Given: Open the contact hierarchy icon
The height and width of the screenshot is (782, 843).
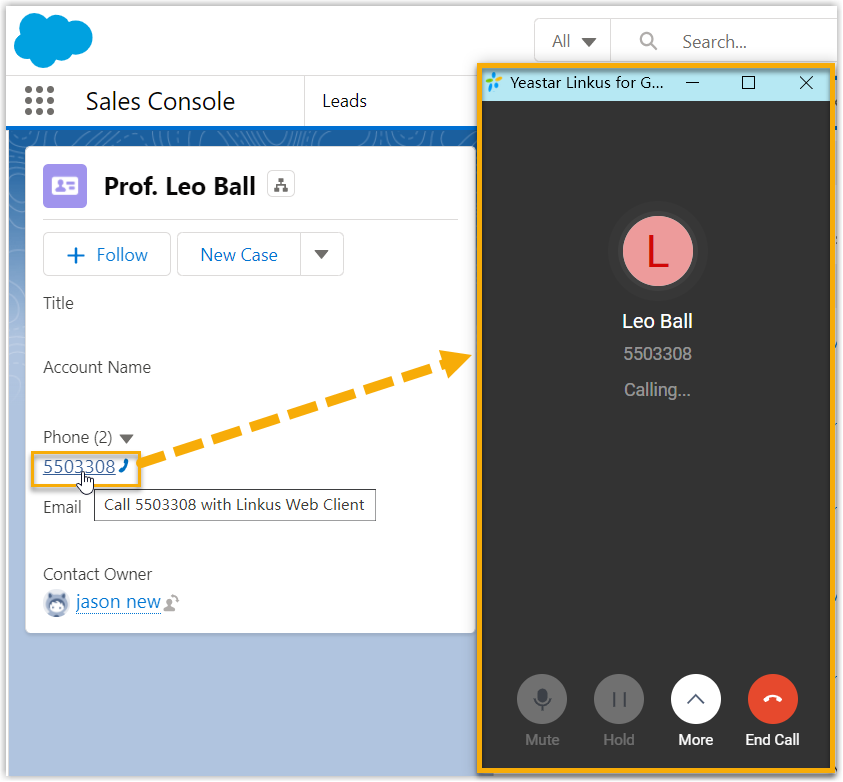Looking at the screenshot, I should click(x=281, y=185).
